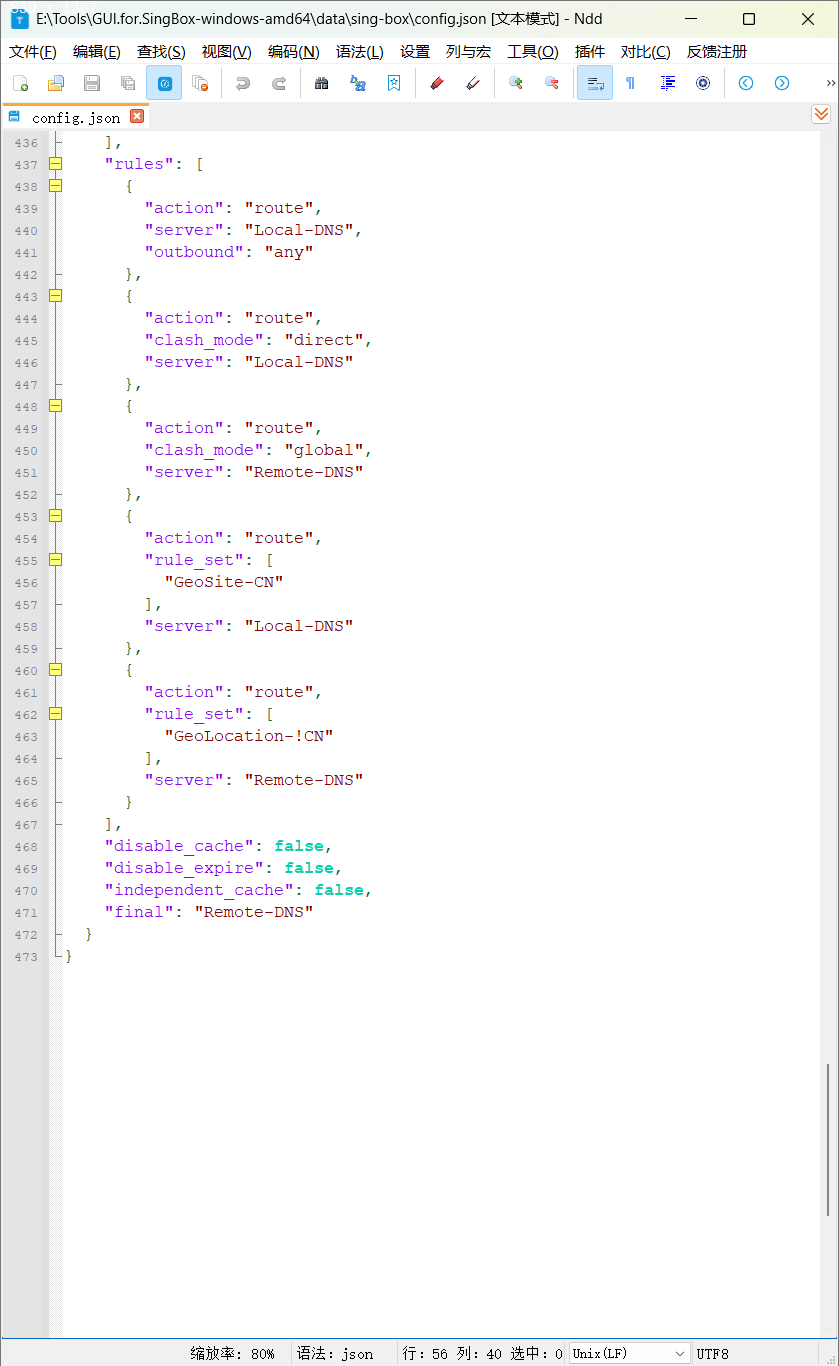This screenshot has width=839, height=1366.
Task: Click the Ndd app icon in title bar
Action: click(x=20, y=19)
